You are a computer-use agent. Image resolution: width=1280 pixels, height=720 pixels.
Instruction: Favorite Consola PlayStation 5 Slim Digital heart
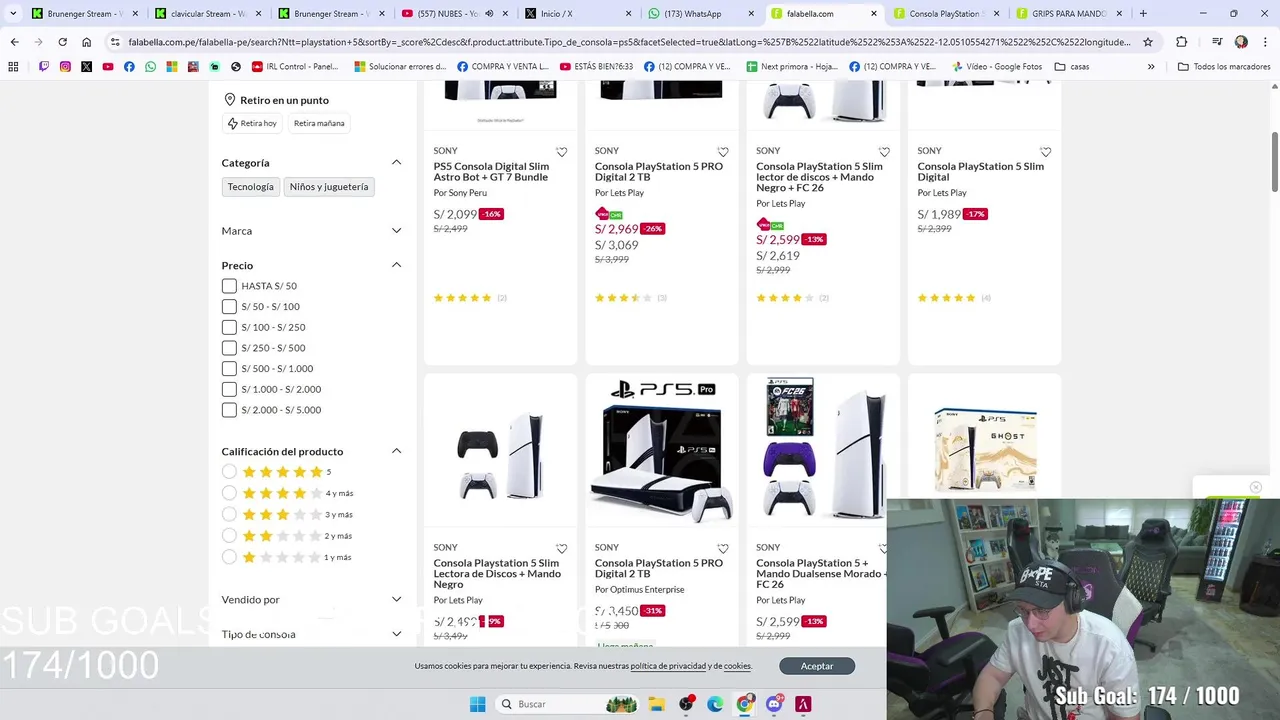pyautogui.click(x=1045, y=152)
